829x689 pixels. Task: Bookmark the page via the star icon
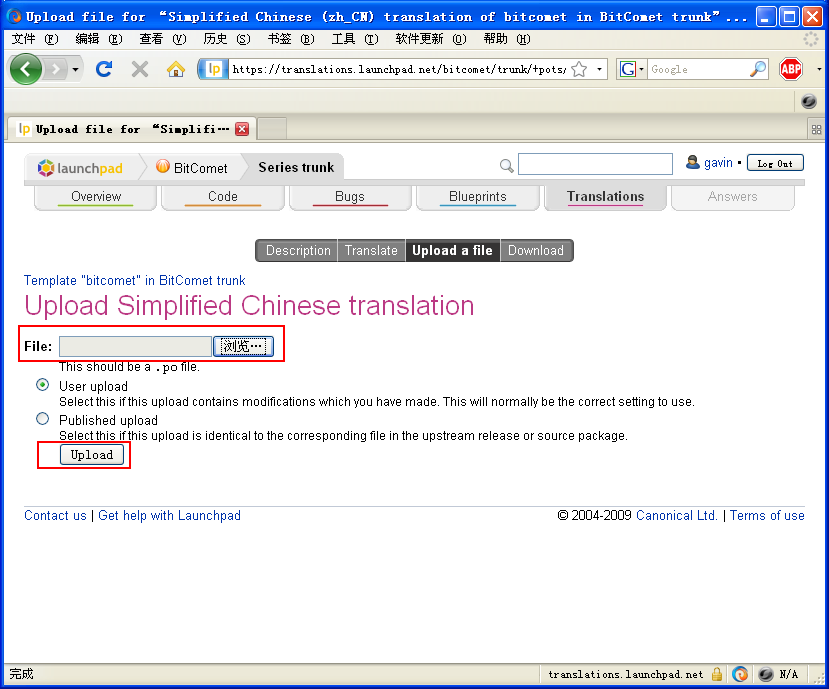tap(578, 69)
